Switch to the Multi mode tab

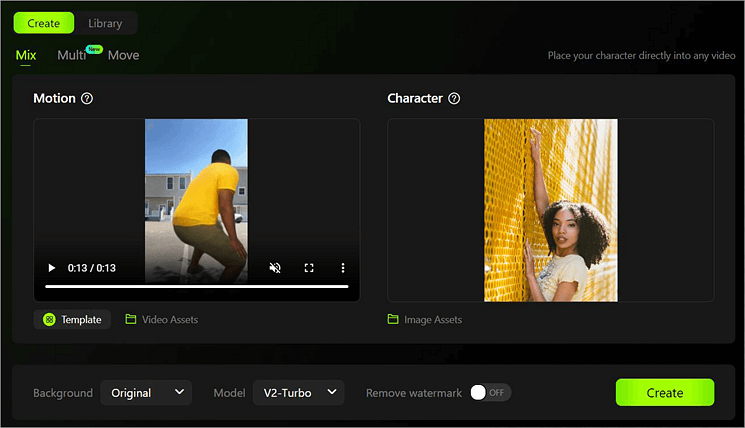tap(71, 55)
